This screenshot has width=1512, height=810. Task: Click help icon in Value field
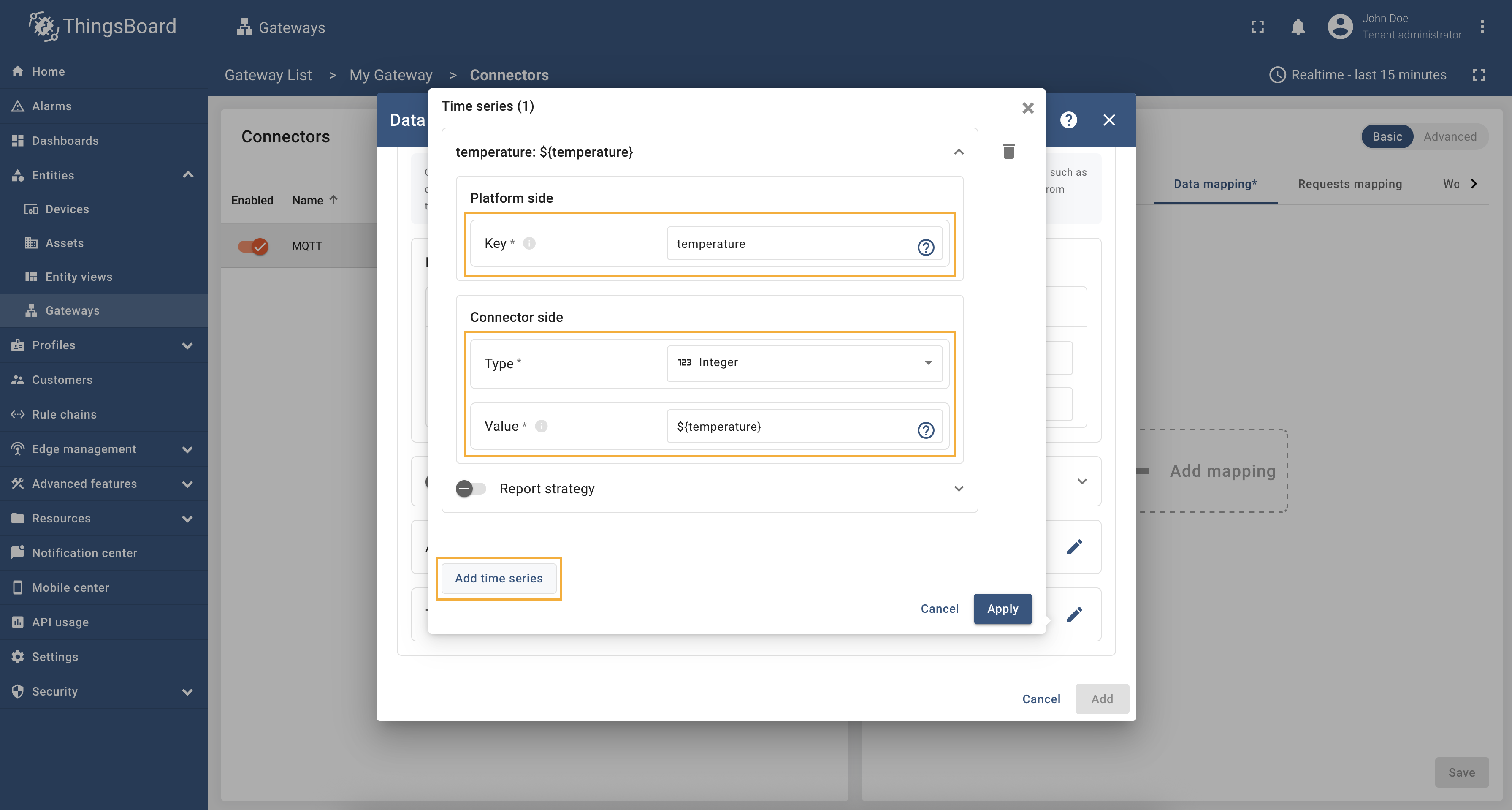coord(926,430)
